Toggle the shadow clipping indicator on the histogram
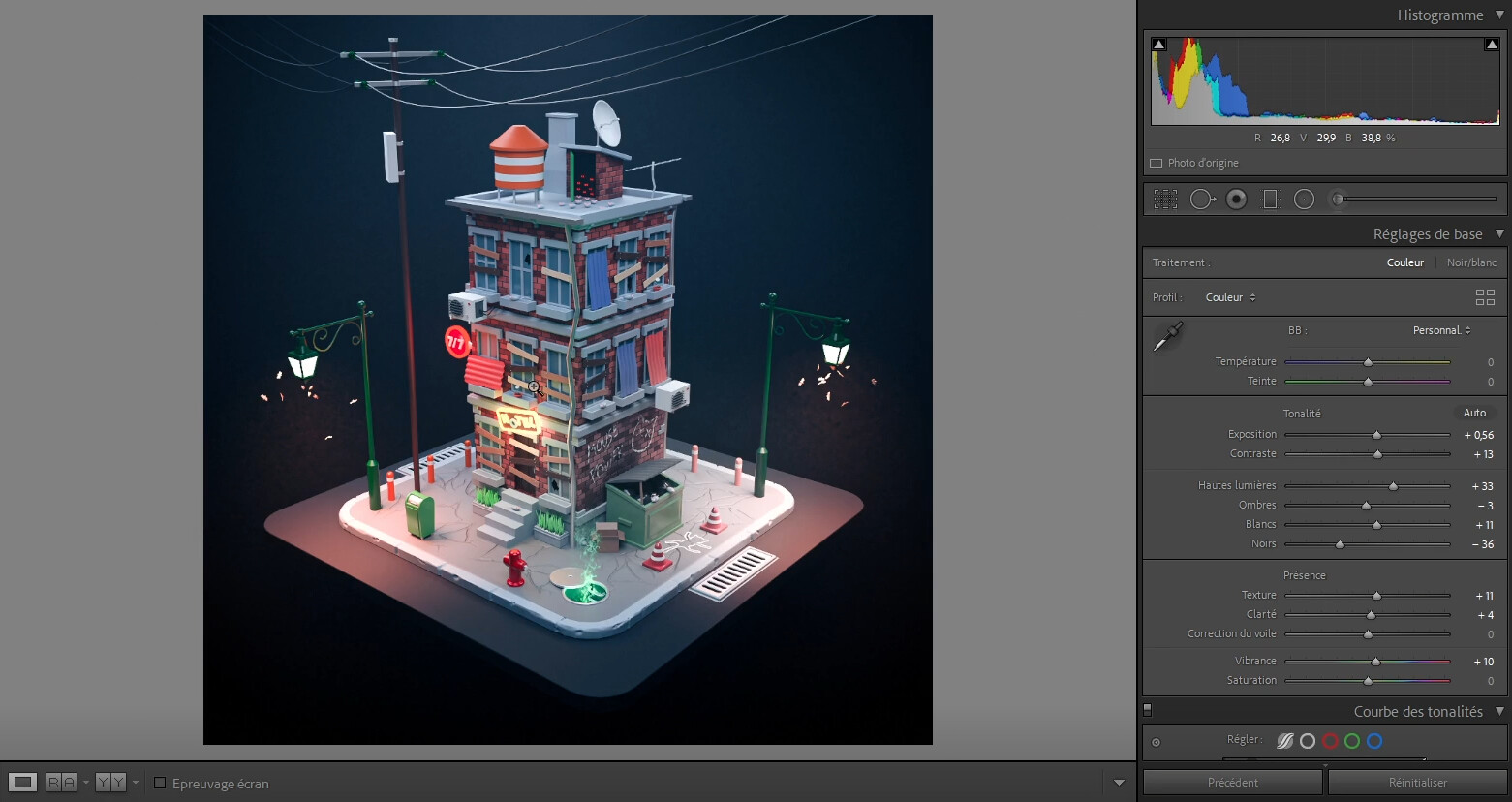This screenshot has height=802, width=1512. point(1157,43)
